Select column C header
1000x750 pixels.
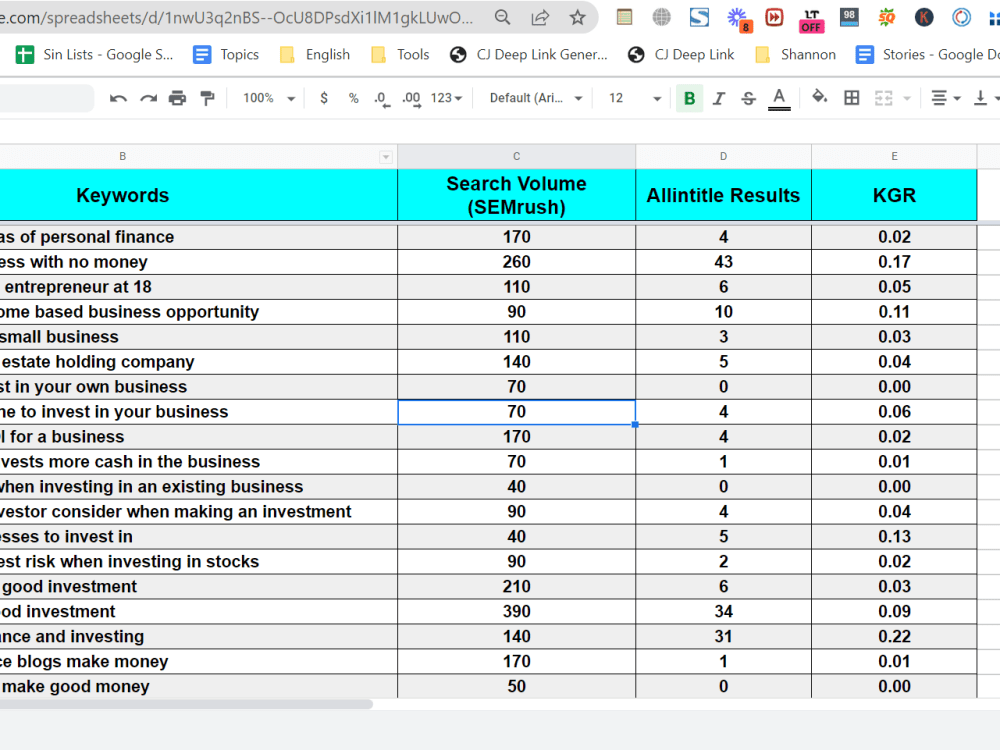tap(516, 156)
